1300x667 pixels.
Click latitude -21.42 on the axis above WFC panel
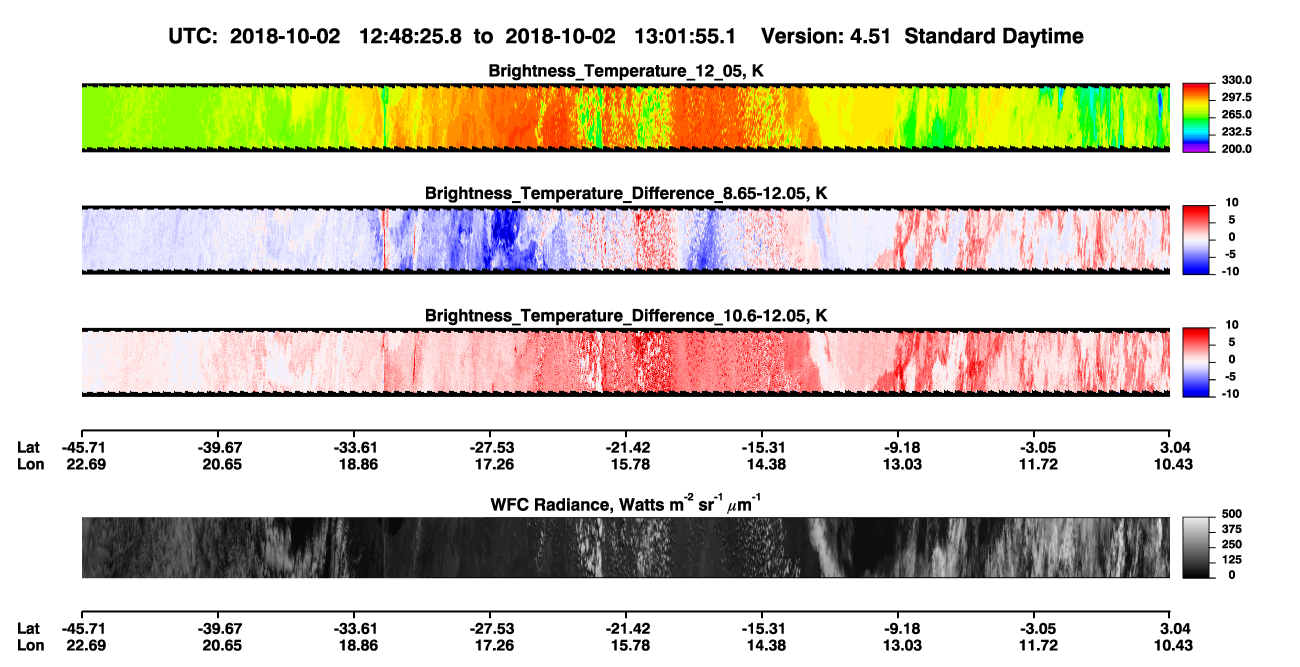(x=626, y=448)
